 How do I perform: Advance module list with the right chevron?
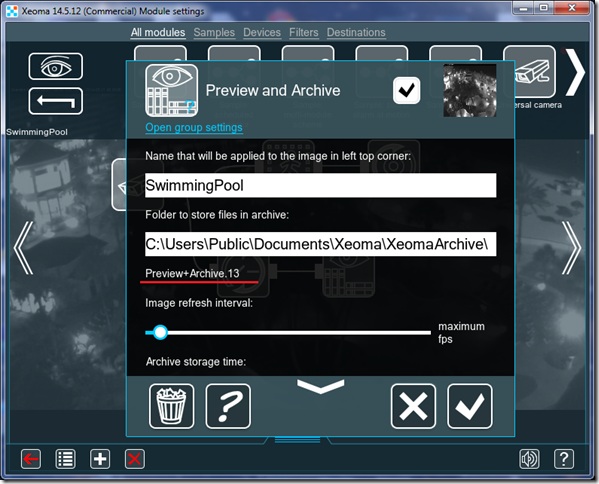[575, 72]
